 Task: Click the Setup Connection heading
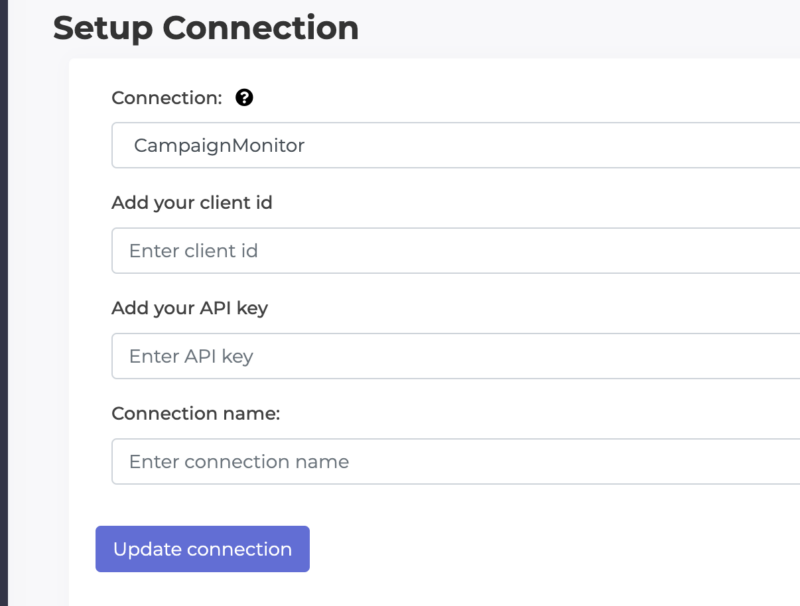pos(206,28)
